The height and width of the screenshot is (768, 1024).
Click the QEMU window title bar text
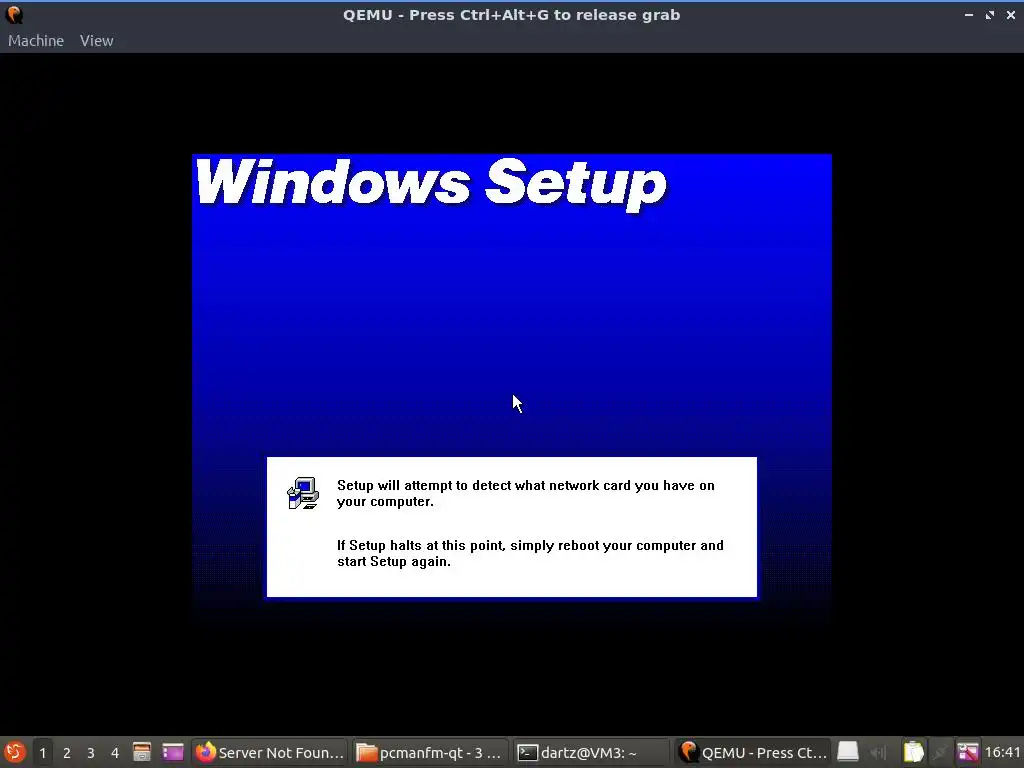coord(511,14)
